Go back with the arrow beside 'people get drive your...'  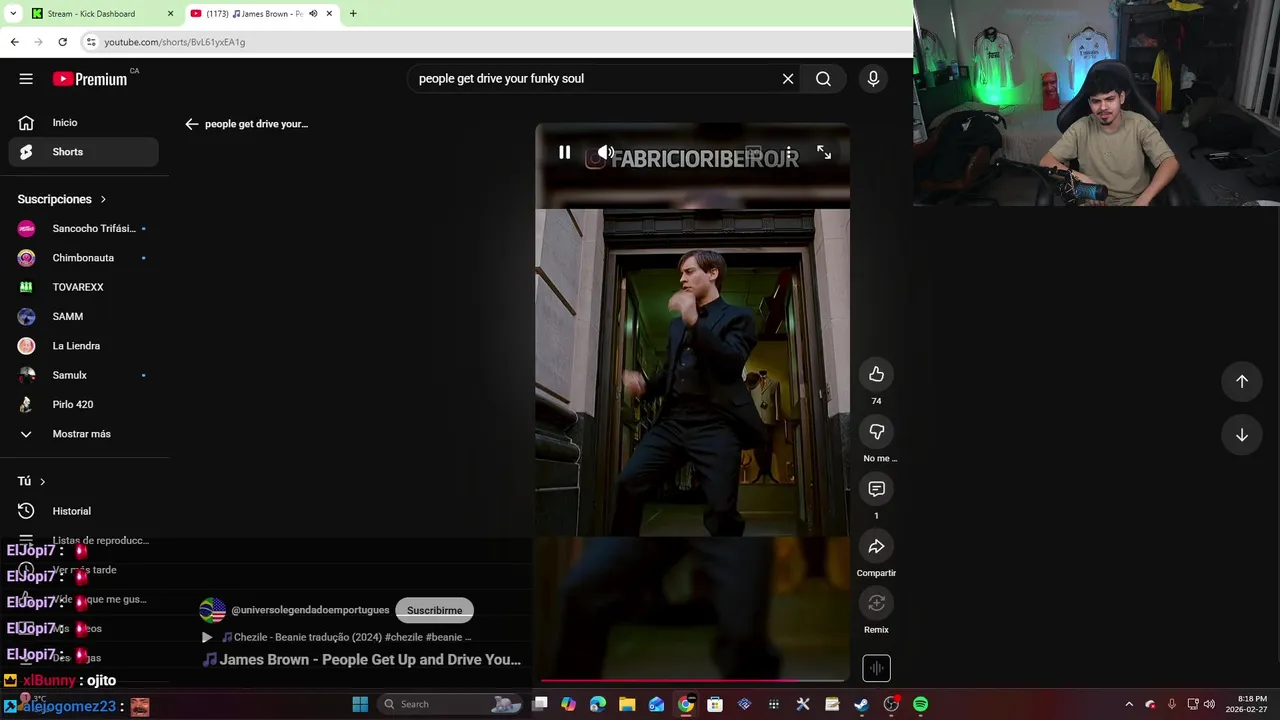(192, 124)
